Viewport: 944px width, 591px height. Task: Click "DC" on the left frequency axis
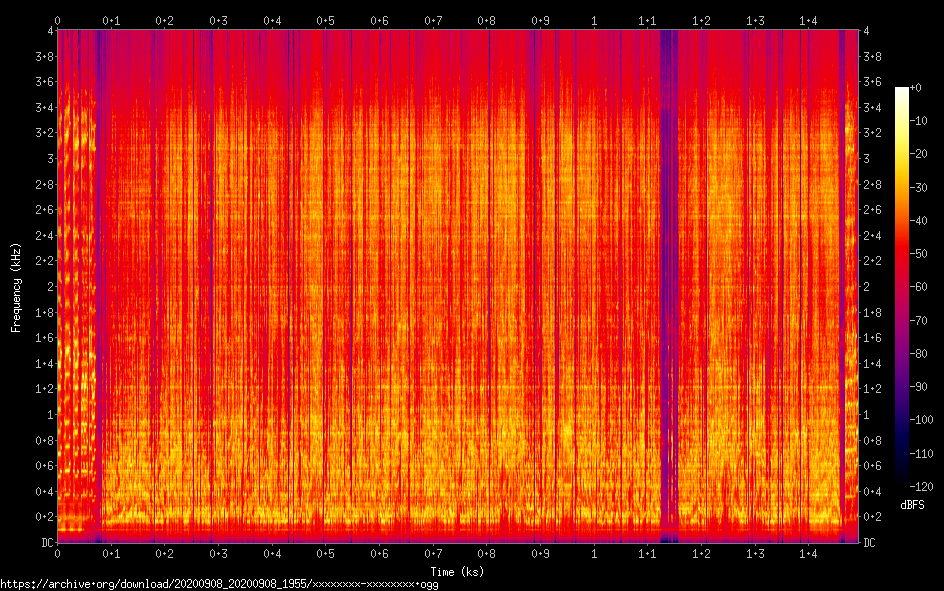coord(48,543)
